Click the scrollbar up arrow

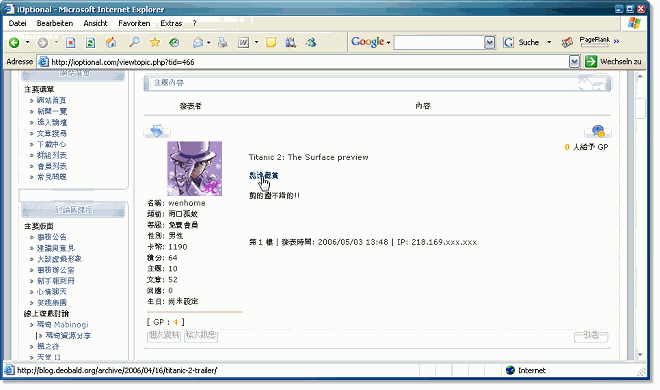[x=640, y=77]
